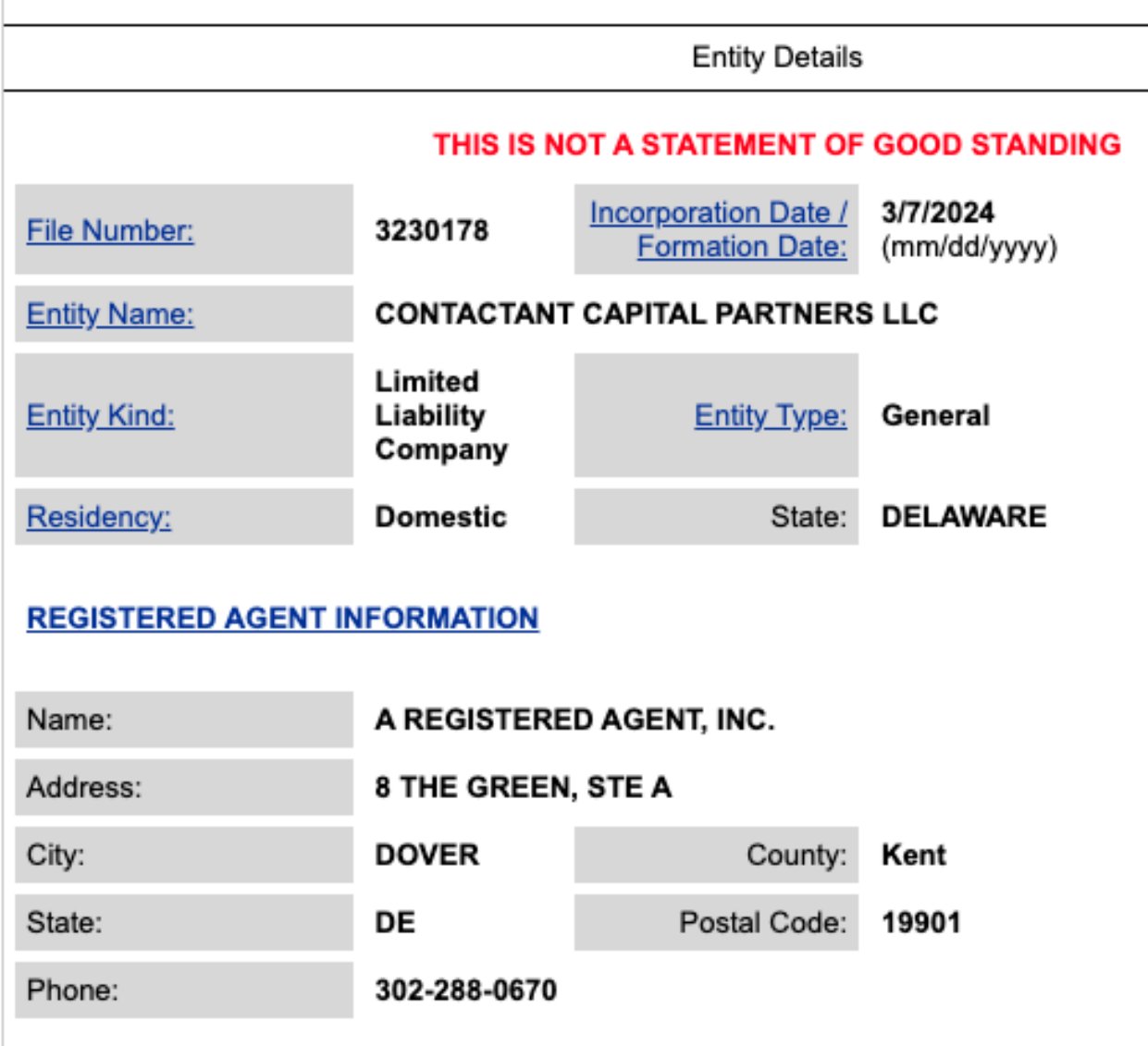Viewport: 1148px width, 1046px height.
Task: Open the File Number link
Action: 110,230
